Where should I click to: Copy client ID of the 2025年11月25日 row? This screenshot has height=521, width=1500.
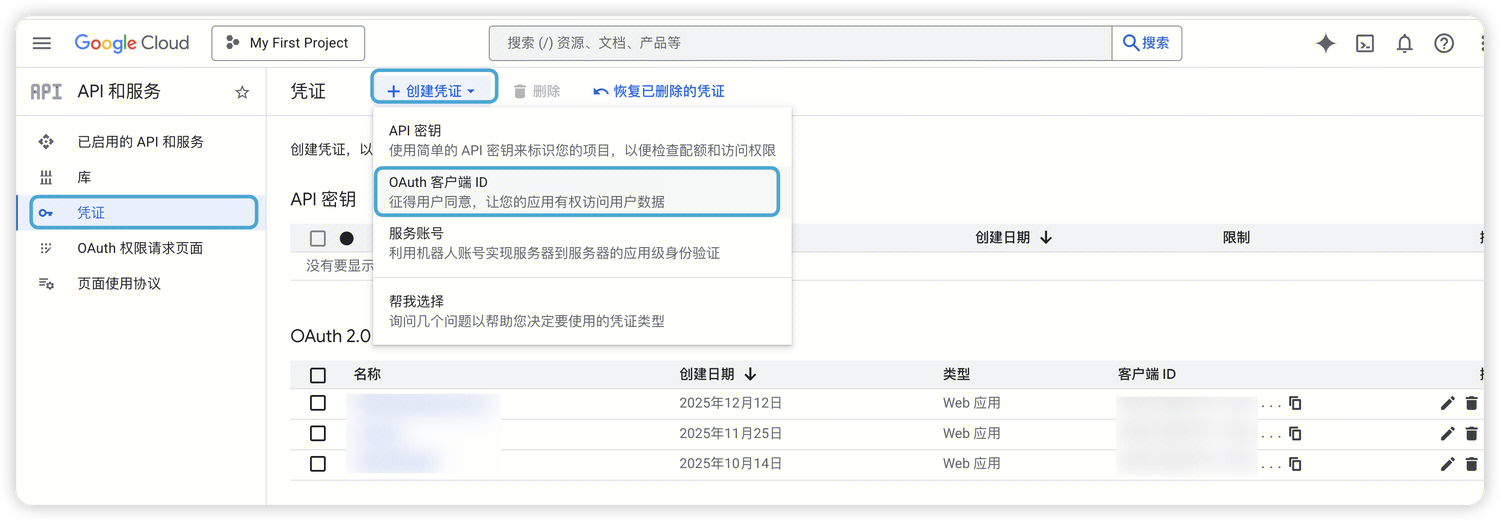[x=1295, y=433]
